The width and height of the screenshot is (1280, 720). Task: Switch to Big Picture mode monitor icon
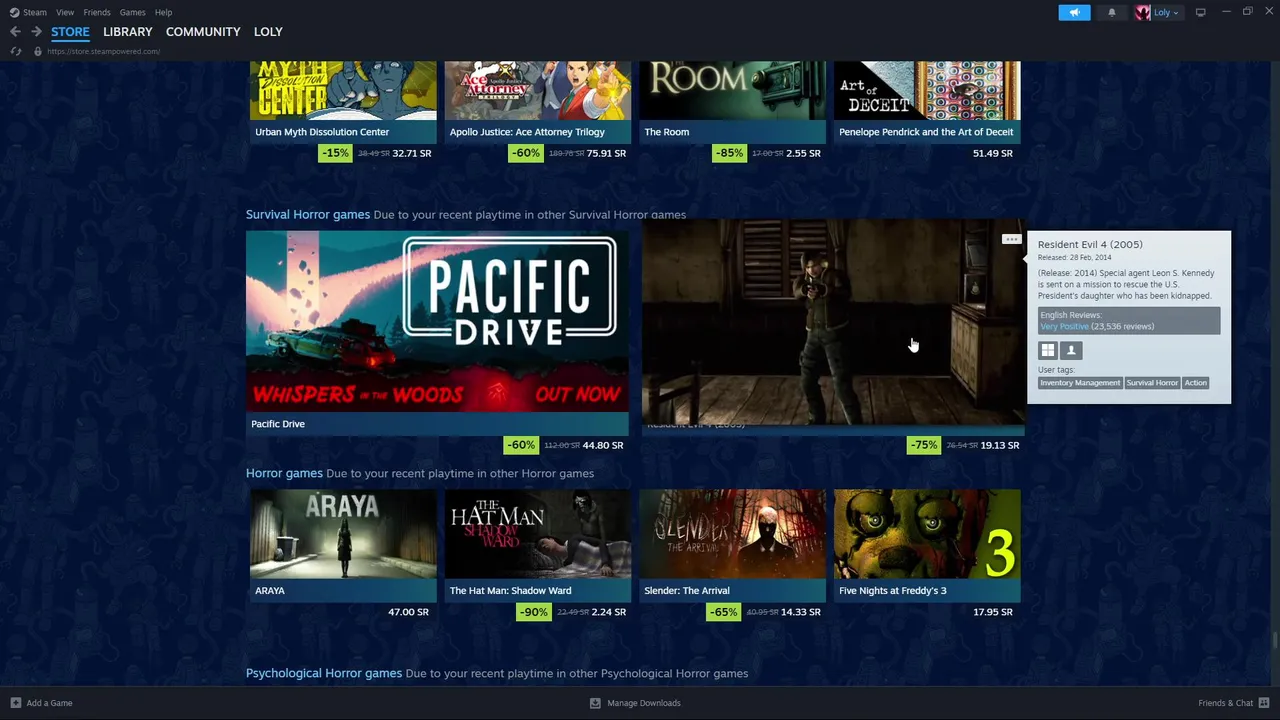[x=1200, y=12]
